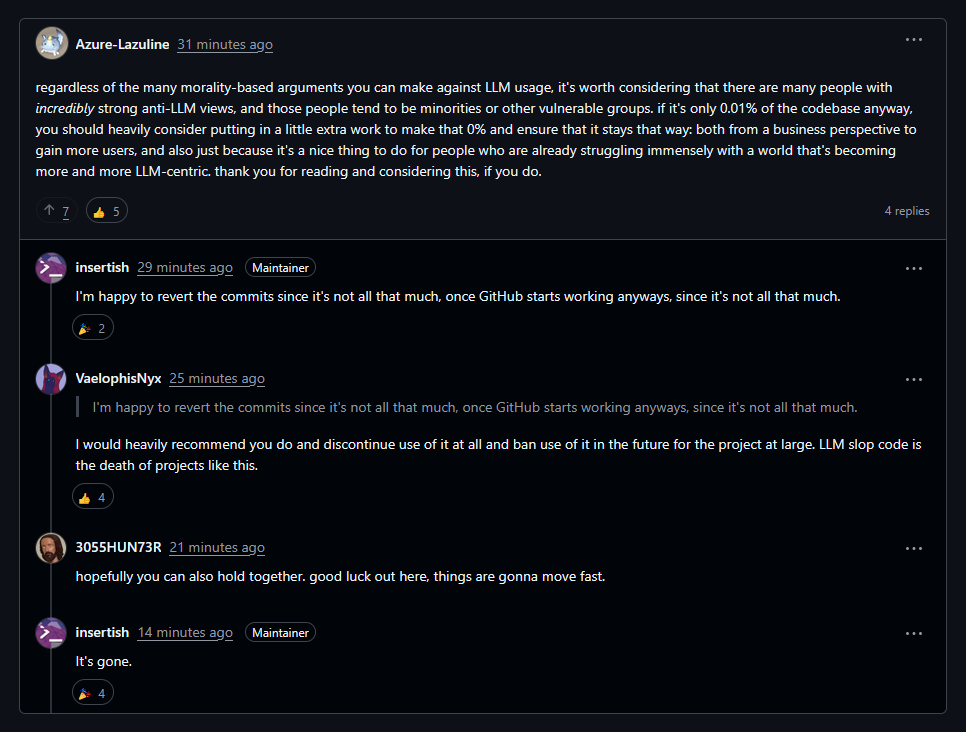
Task: Click insertish's avatar on 'It's gone.' reply
Action: pos(51,633)
